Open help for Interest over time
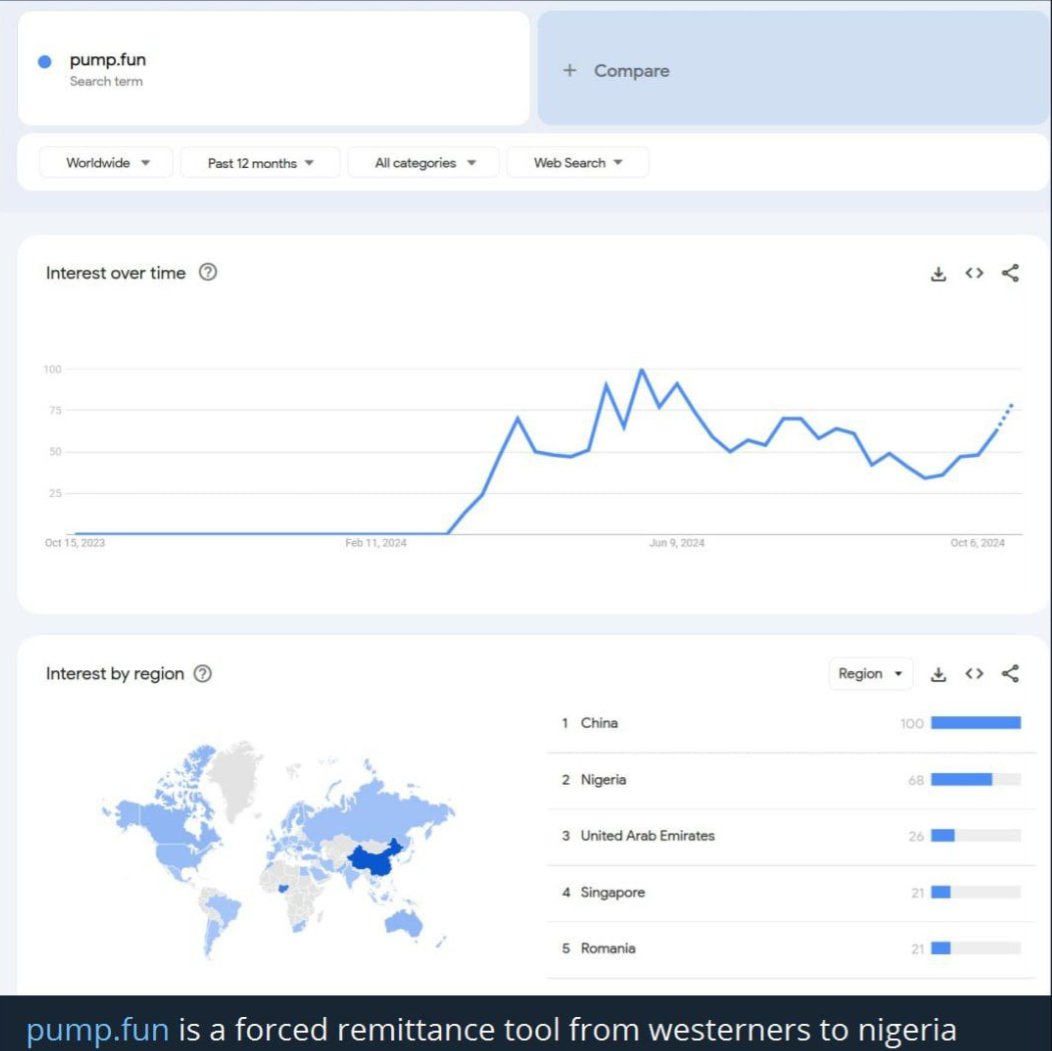The height and width of the screenshot is (1051, 1052). pyautogui.click(x=208, y=272)
